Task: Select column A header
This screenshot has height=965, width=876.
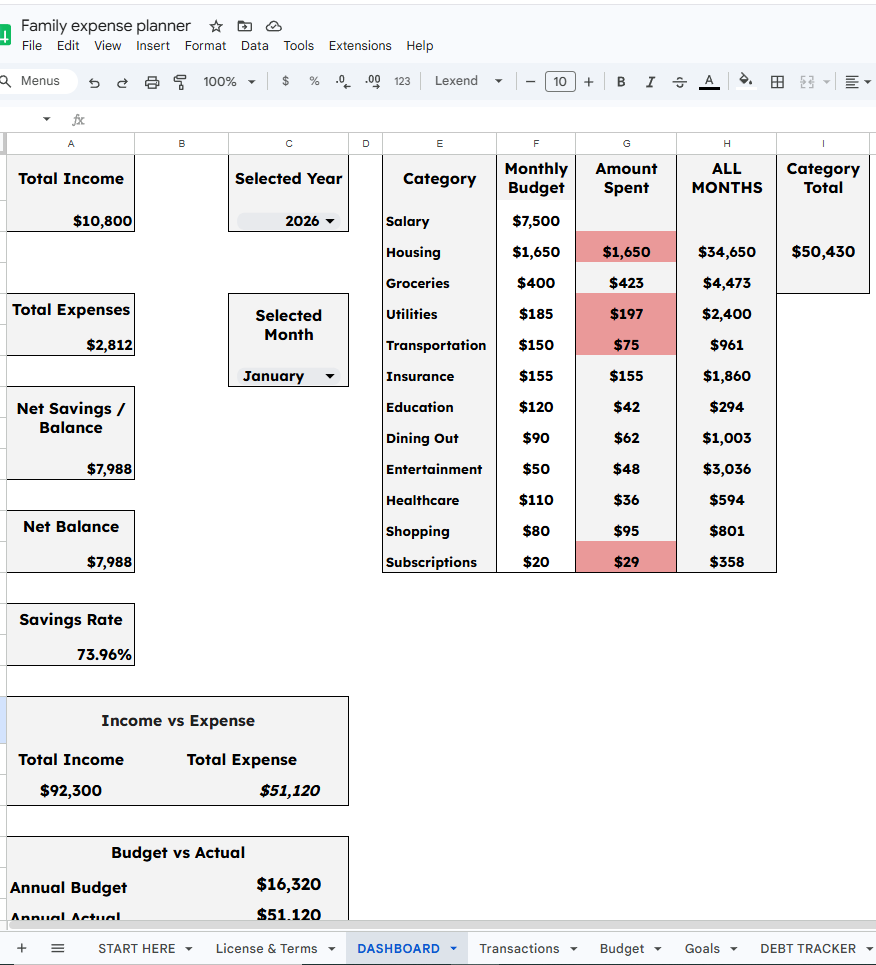Action: [x=71, y=143]
